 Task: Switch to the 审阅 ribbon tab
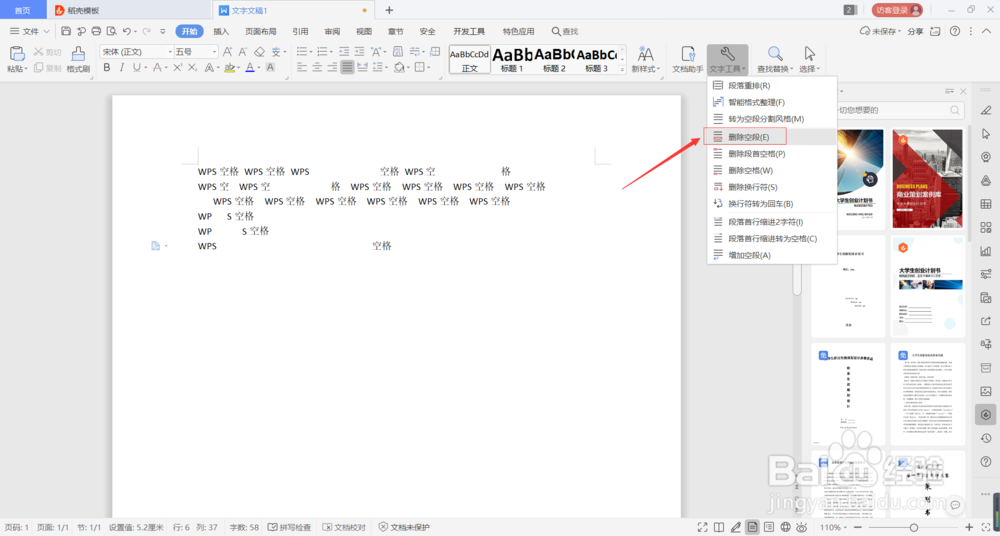click(x=332, y=31)
